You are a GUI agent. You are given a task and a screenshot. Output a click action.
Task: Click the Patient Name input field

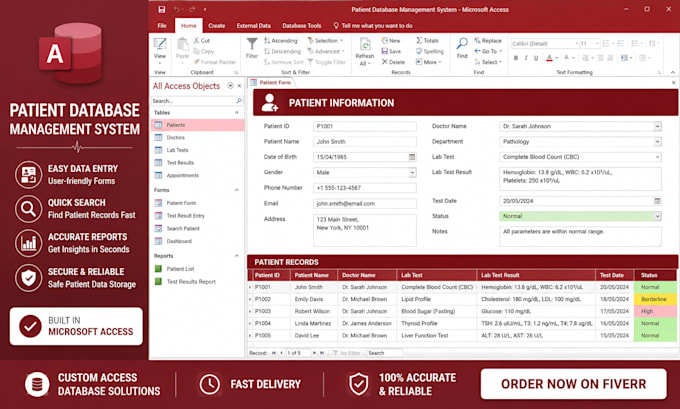click(x=364, y=142)
